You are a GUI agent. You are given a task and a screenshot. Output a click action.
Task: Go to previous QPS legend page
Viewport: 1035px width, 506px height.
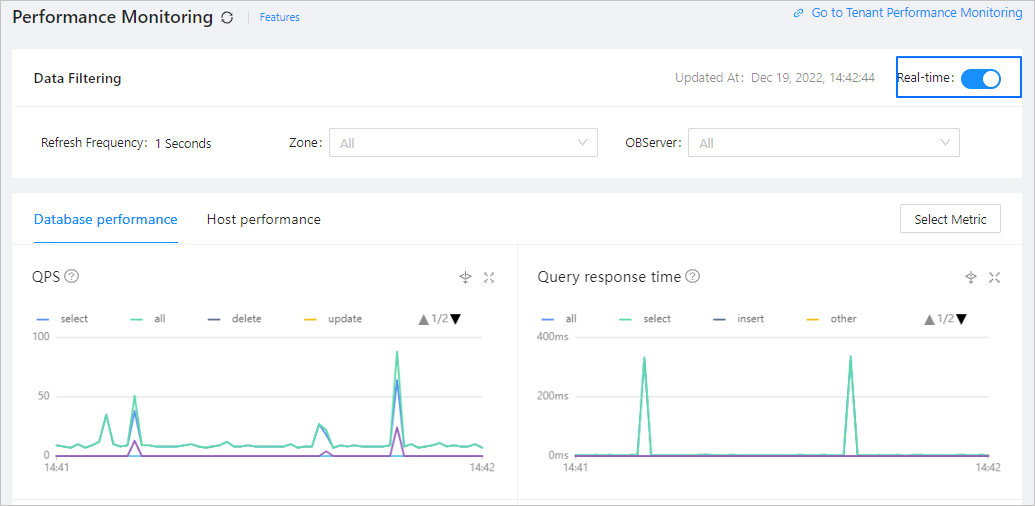(423, 319)
